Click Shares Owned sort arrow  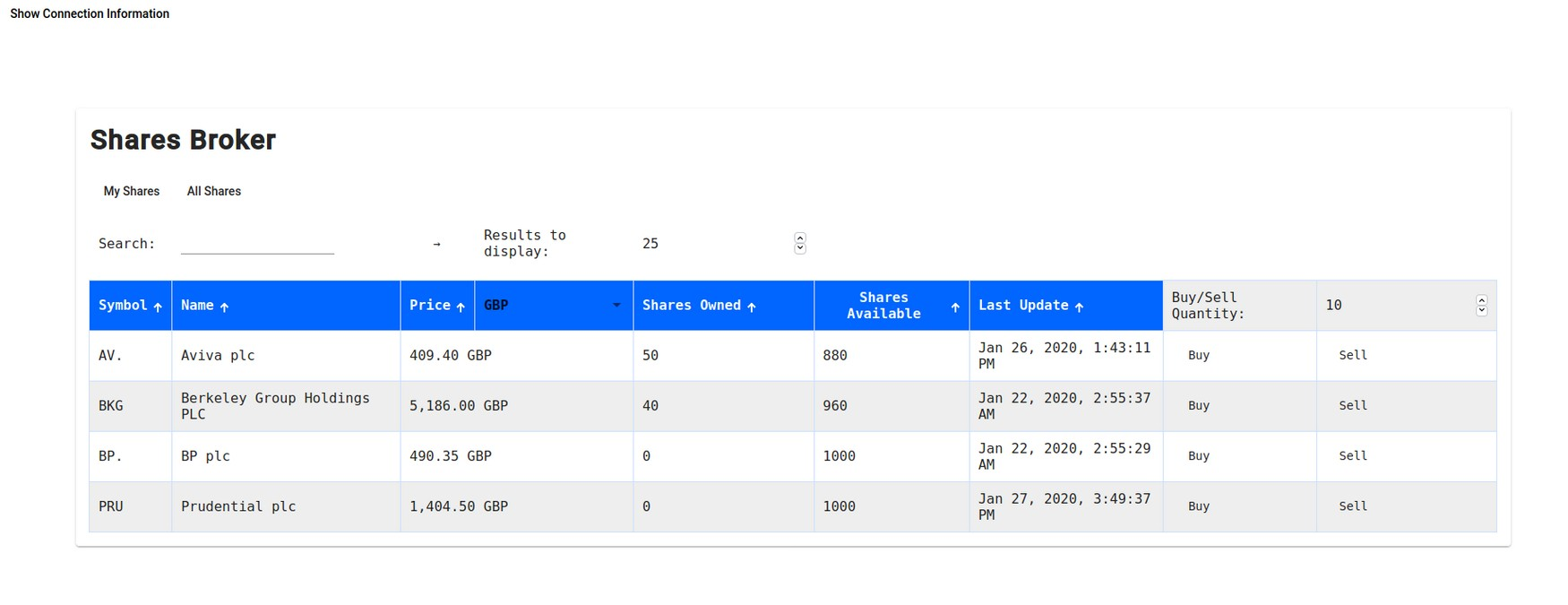(x=751, y=307)
